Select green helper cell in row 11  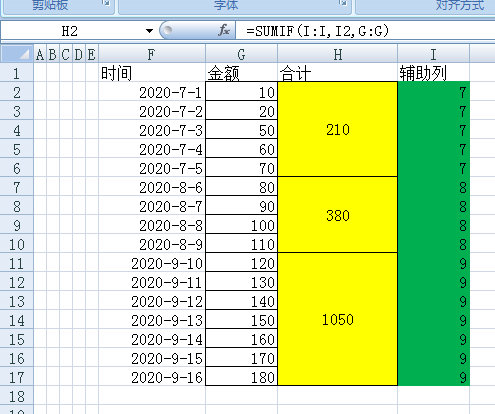(x=433, y=262)
